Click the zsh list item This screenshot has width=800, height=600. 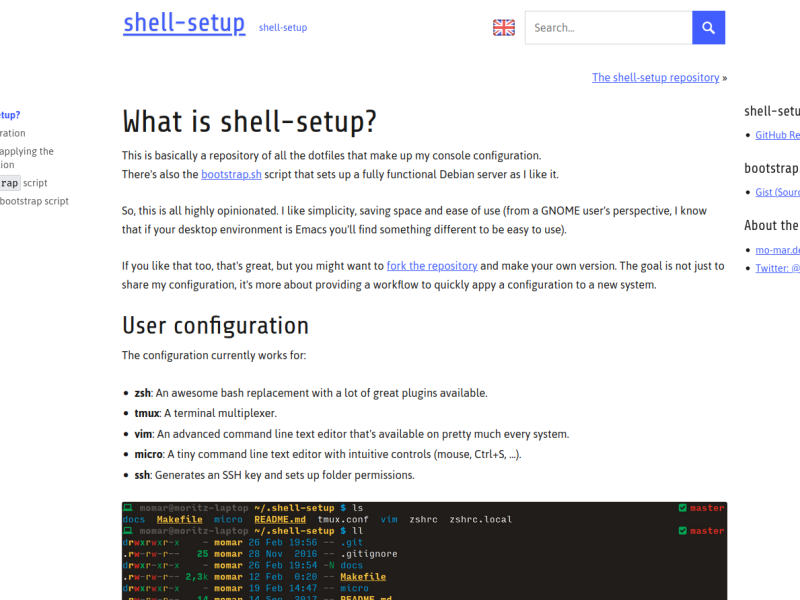[311, 393]
